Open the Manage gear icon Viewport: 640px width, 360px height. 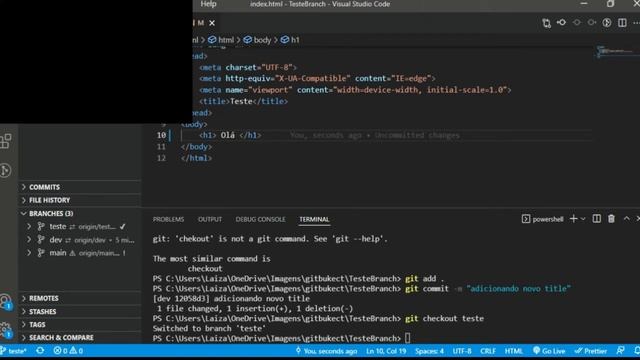pyautogui.click(x=6, y=329)
